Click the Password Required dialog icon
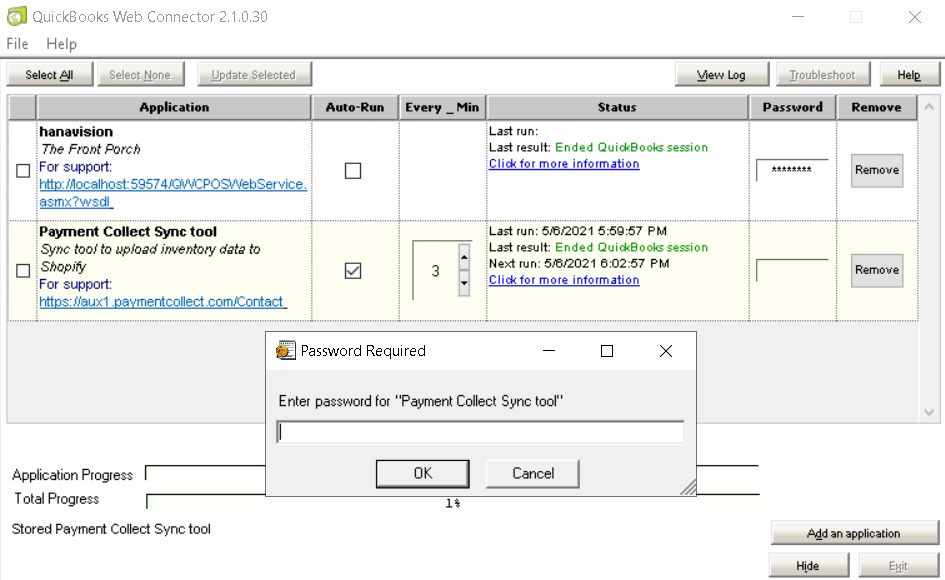 (286, 351)
